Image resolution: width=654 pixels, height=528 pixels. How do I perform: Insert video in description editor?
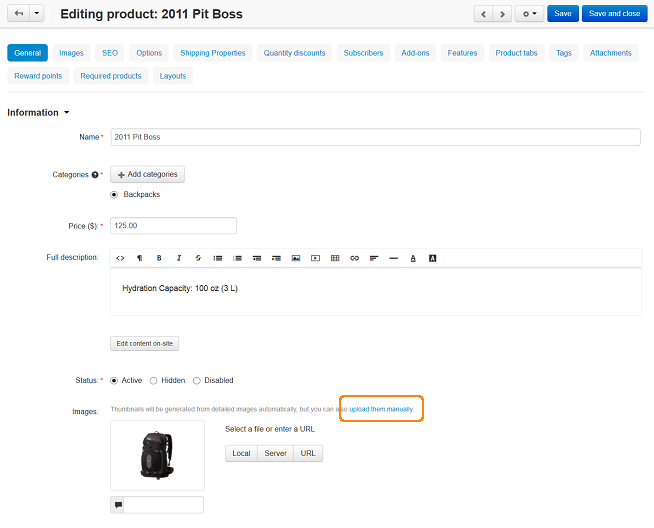(x=315, y=258)
